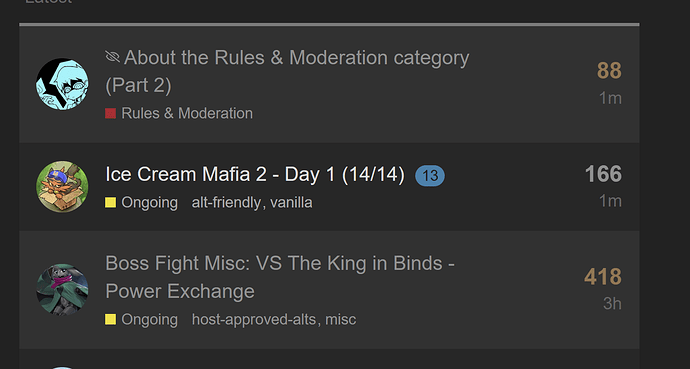Go to the Rules & Moderation category

pos(187,113)
